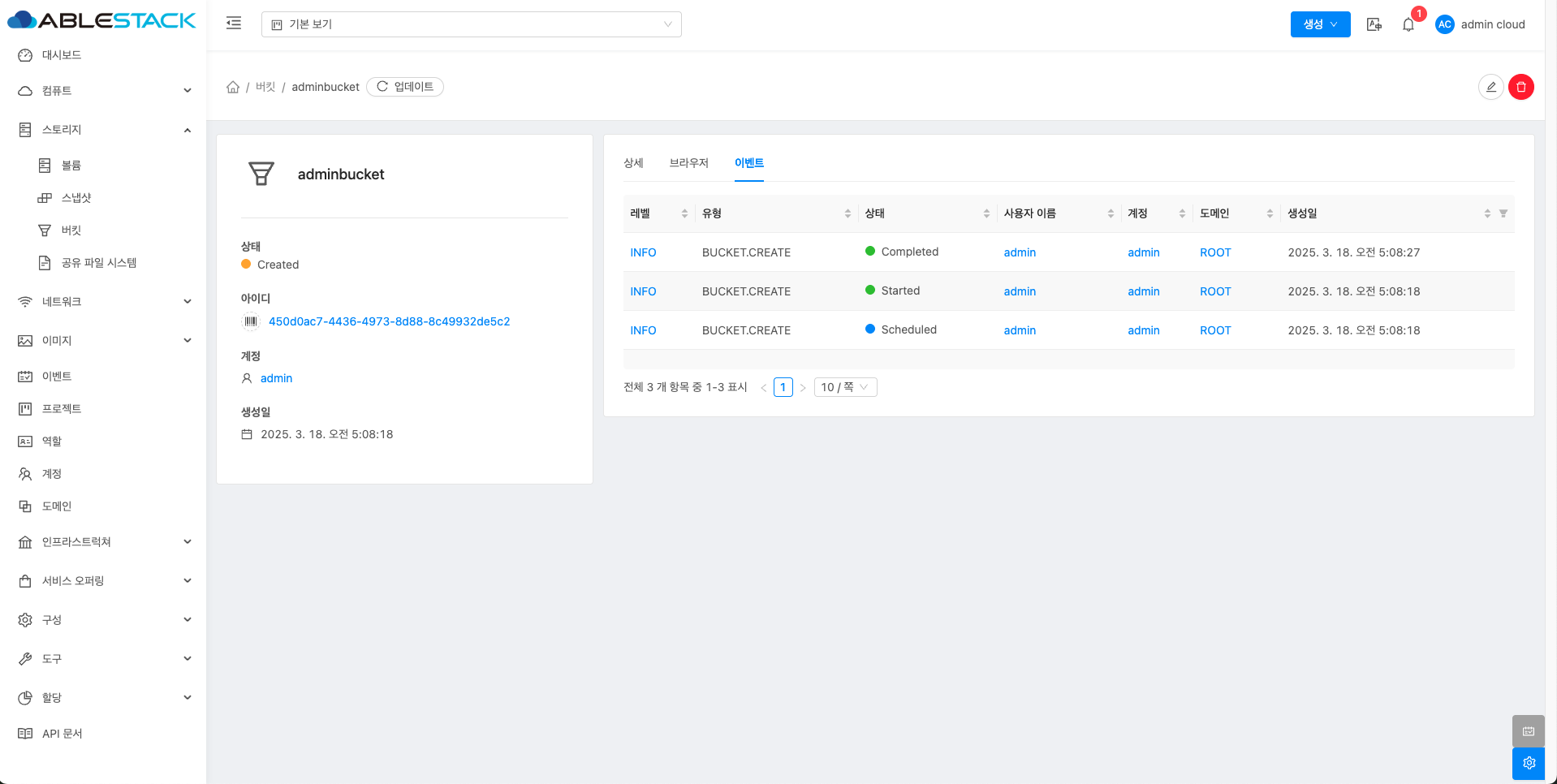This screenshot has height=784, width=1557.
Task: Open the language translation icon
Action: pos(1374,24)
